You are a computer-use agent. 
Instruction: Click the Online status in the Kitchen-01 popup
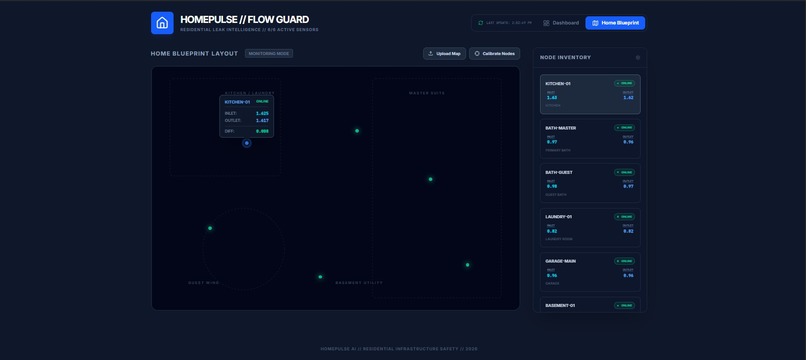point(262,101)
